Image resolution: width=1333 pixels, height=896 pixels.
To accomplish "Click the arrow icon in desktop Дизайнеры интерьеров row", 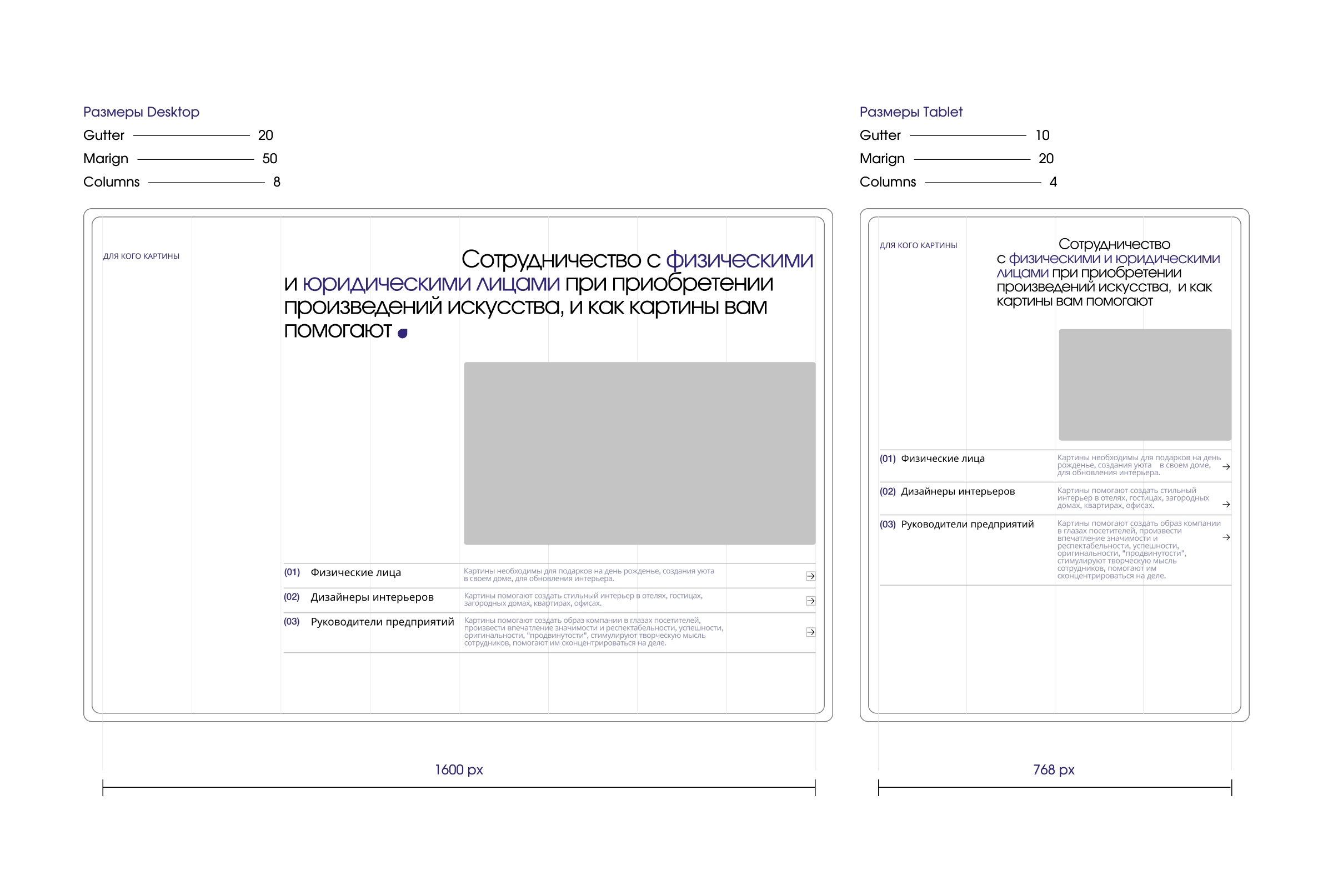I will point(810,601).
